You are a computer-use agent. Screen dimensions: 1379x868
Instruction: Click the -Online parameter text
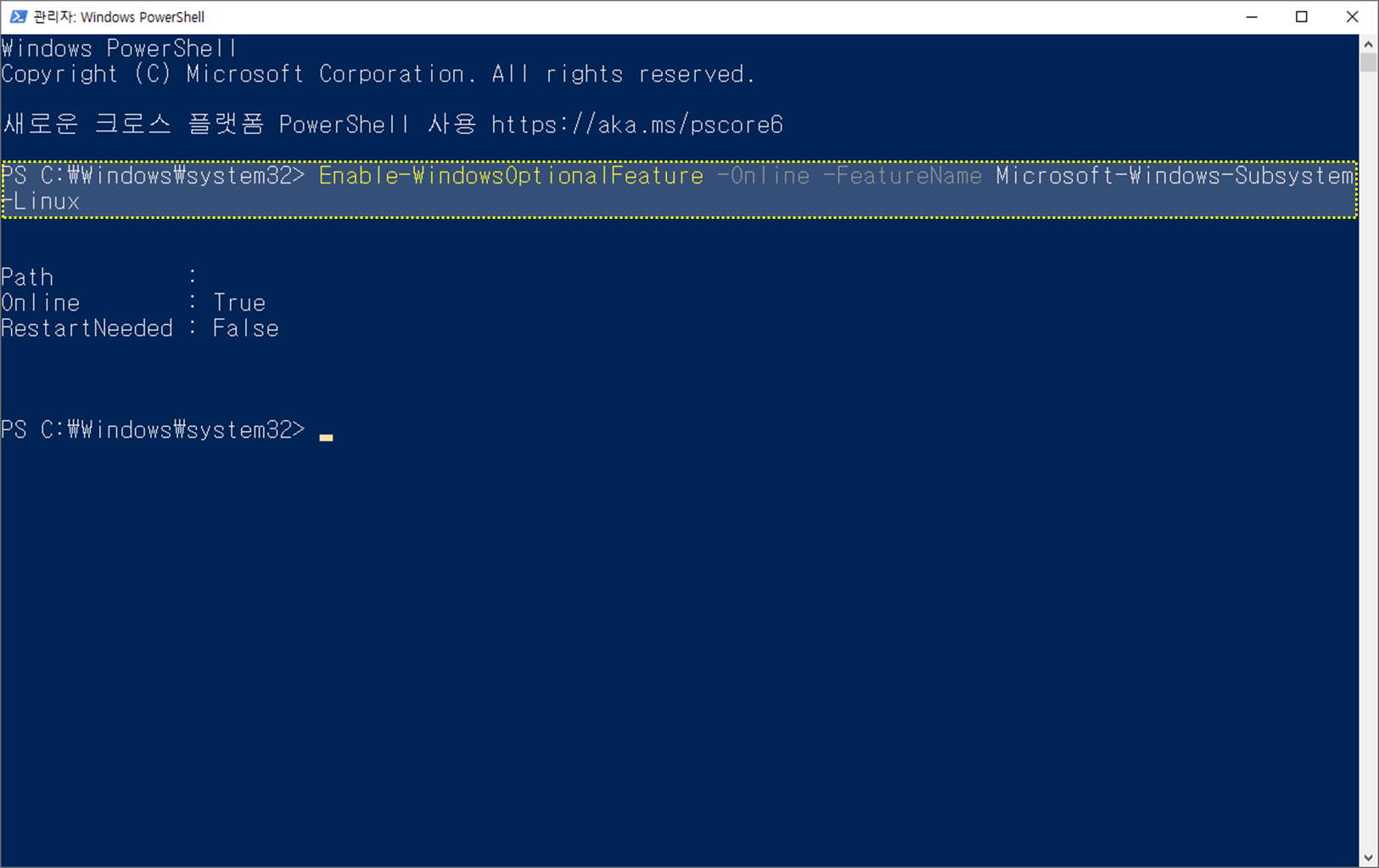pyautogui.click(x=763, y=176)
